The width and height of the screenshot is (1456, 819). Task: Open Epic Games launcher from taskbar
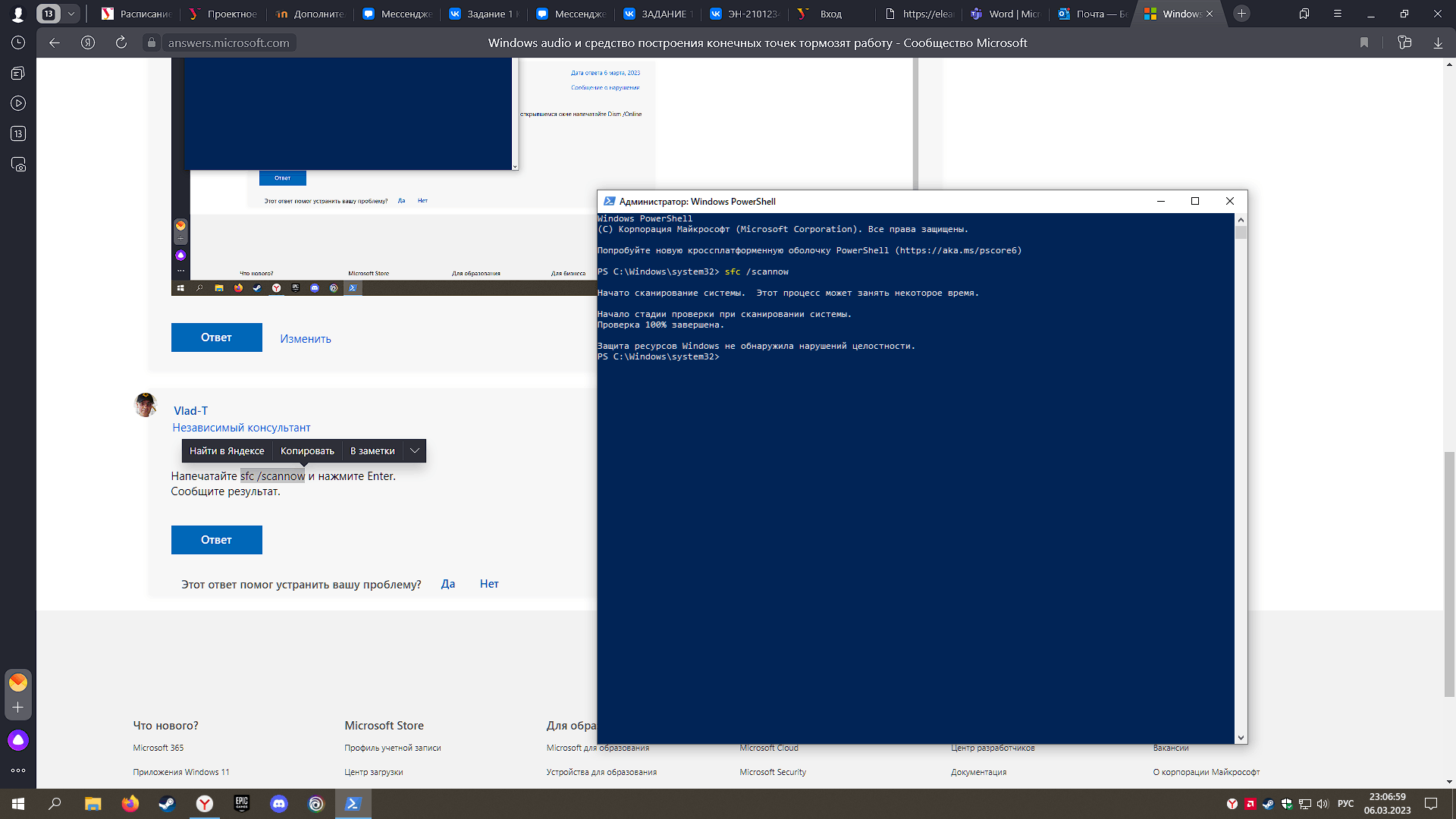coord(242,804)
